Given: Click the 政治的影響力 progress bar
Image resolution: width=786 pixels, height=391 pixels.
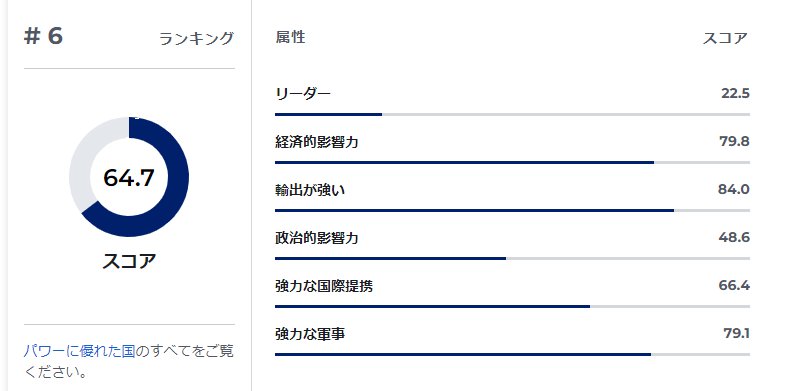Looking at the screenshot, I should [x=512, y=258].
